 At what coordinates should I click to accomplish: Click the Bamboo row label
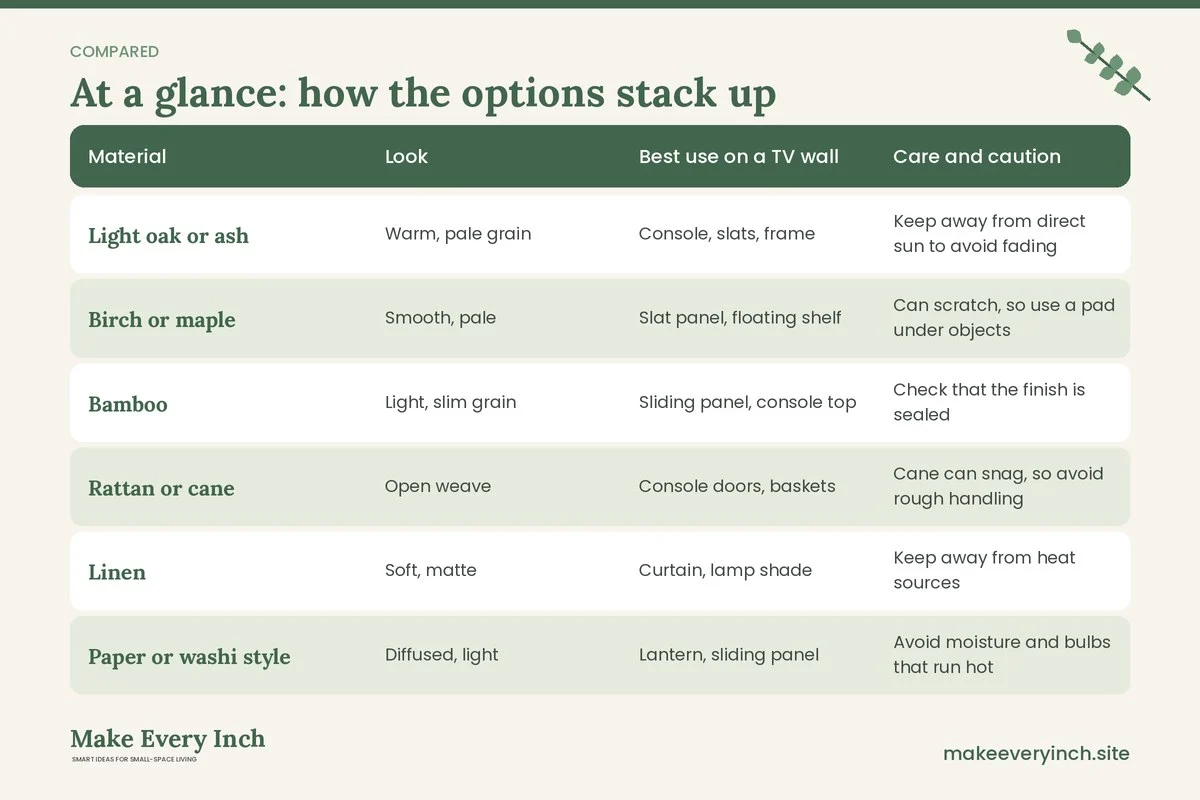pos(128,404)
